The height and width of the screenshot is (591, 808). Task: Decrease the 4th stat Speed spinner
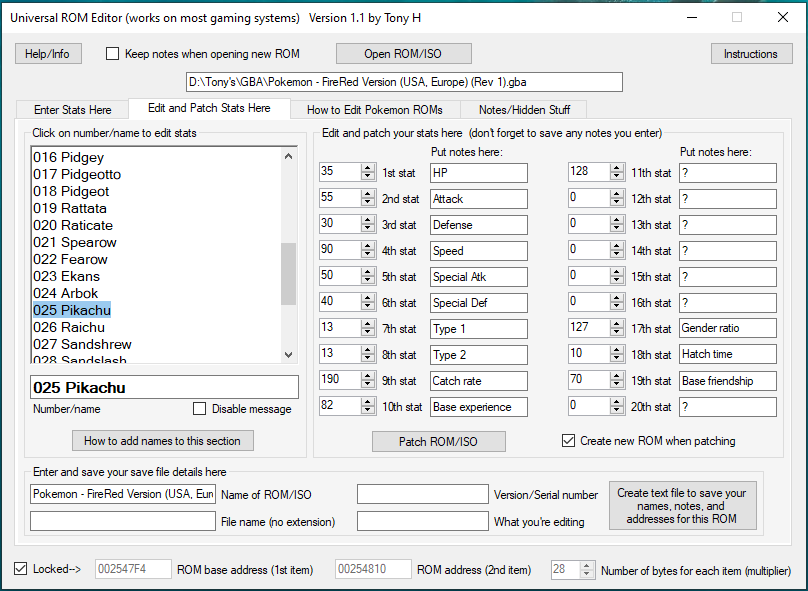[367, 255]
